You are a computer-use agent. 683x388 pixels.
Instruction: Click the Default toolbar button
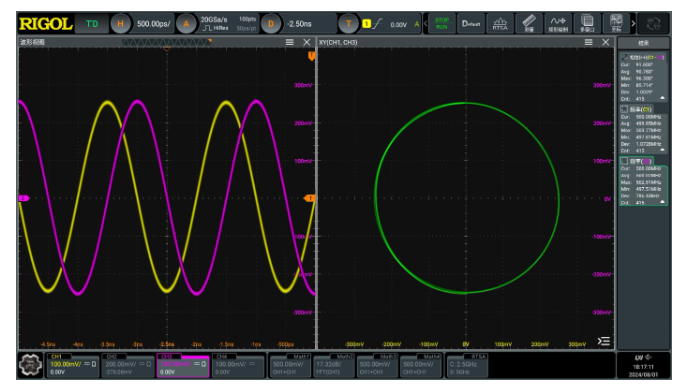[x=470, y=24]
